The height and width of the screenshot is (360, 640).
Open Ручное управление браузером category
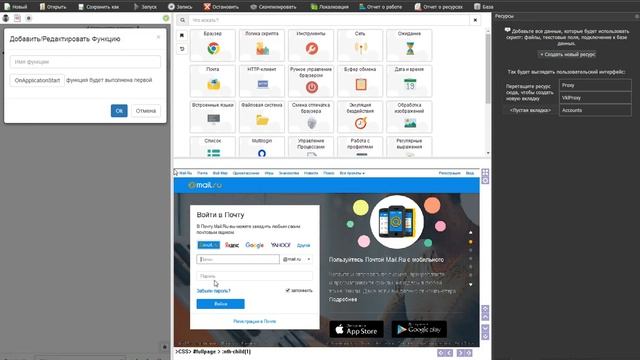311,81
